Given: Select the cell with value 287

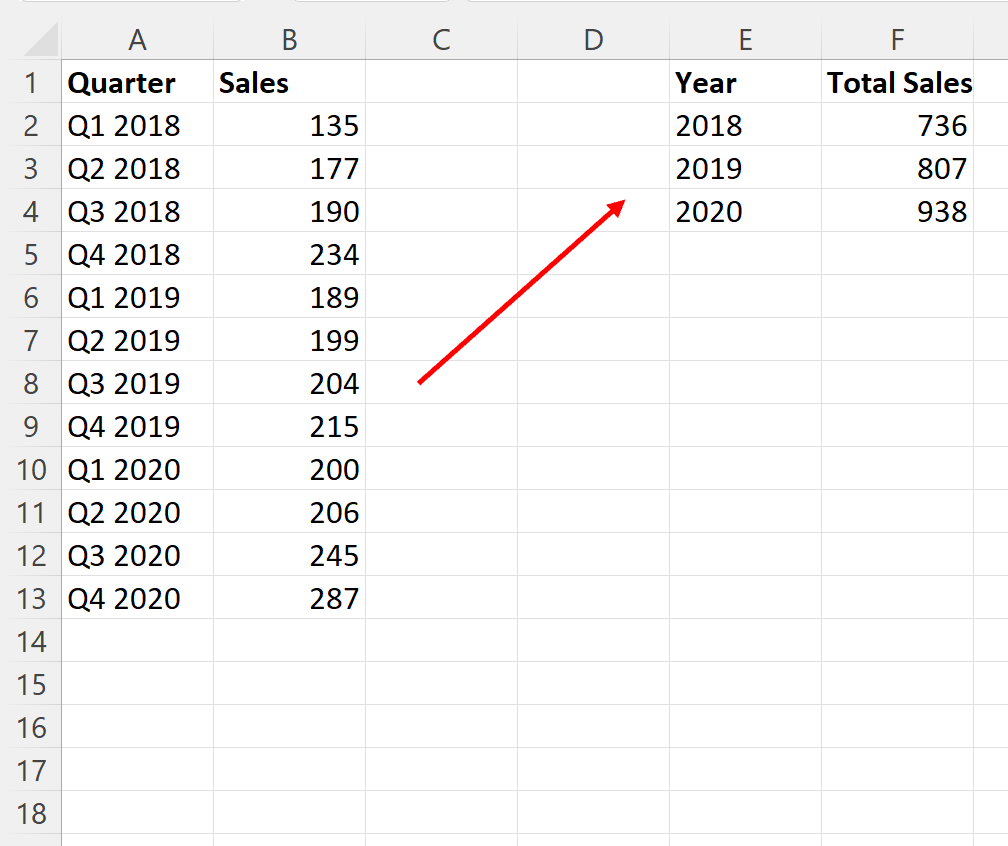Looking at the screenshot, I should 289,598.
